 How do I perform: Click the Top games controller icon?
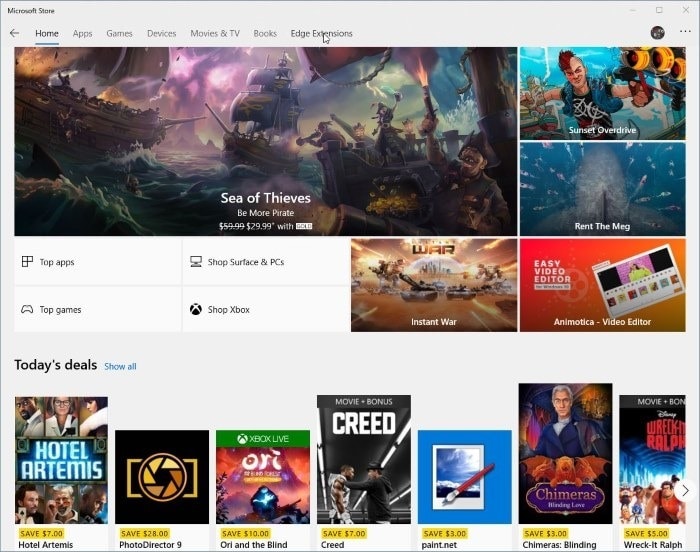(27, 309)
